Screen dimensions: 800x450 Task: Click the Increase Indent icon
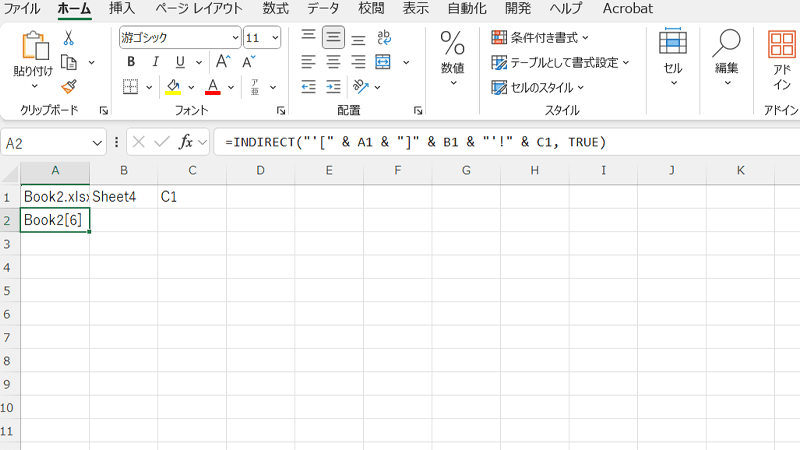click(334, 87)
